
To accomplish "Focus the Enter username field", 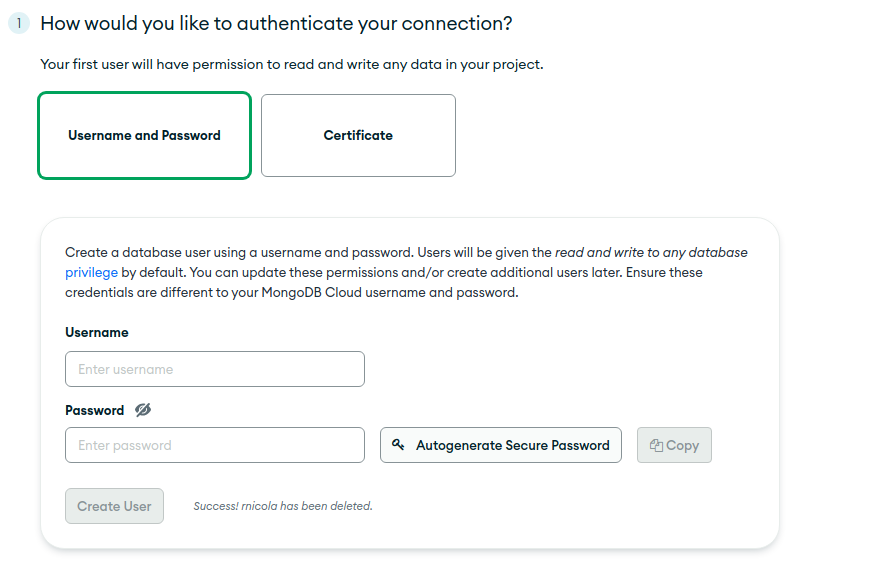I will click(x=215, y=369).
